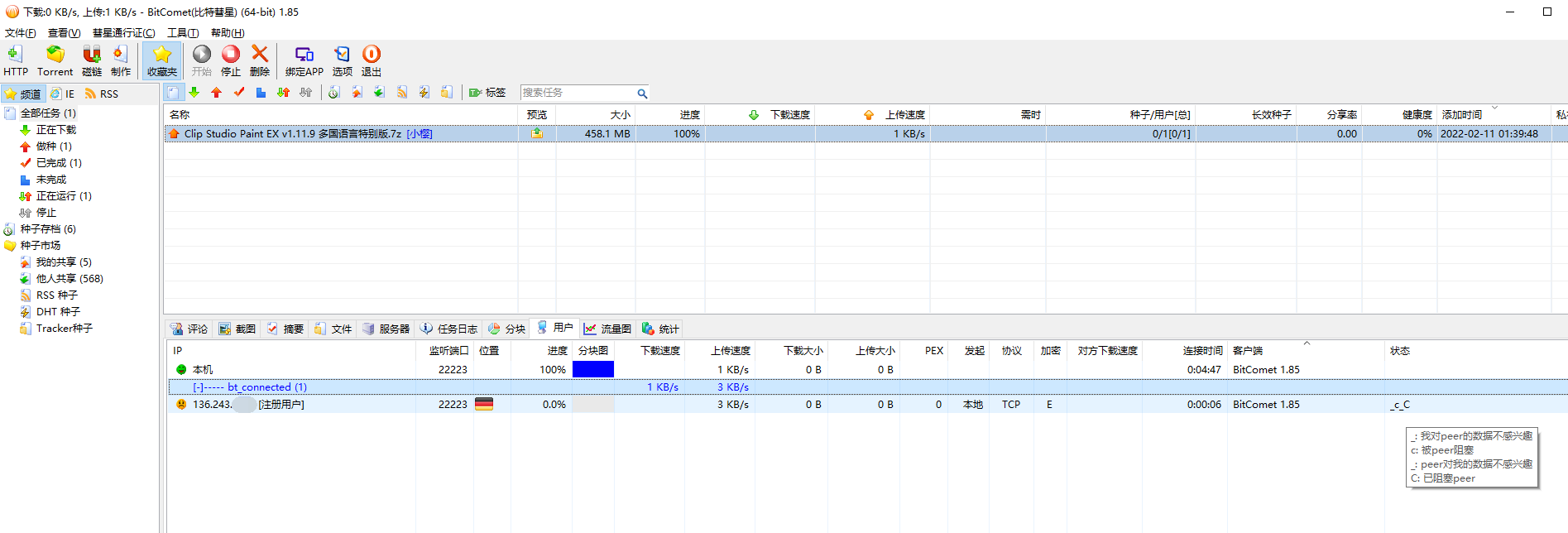Select the Clip Studio Paint EX task row
This screenshot has width=1568, height=533.
866,134
